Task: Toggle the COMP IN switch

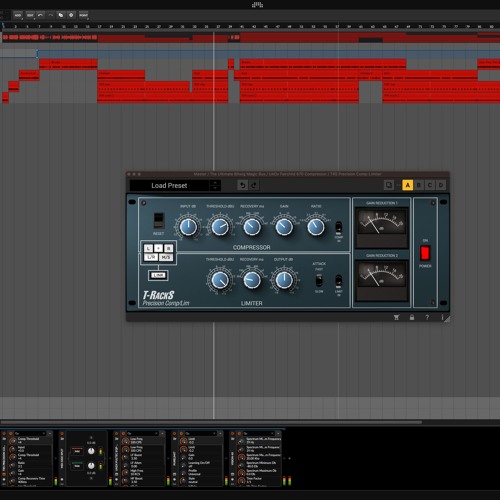Action: pos(338,227)
